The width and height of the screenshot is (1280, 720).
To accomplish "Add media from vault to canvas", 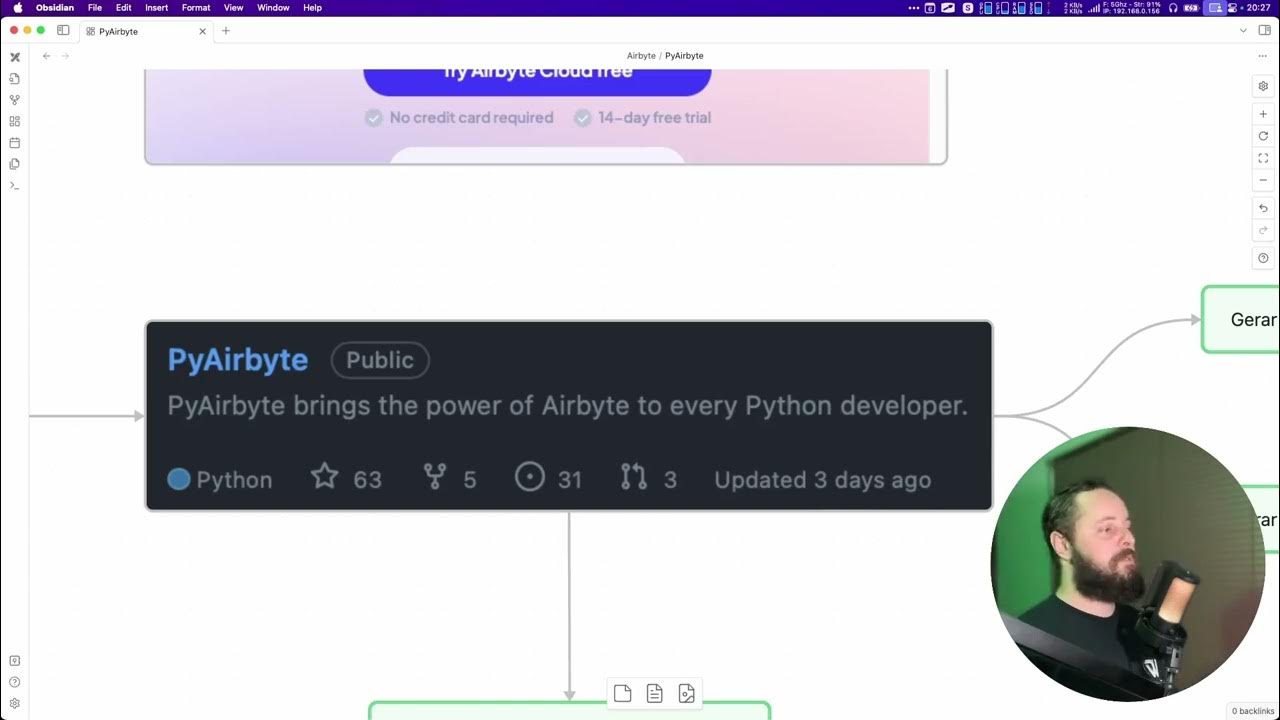I will [x=686, y=694].
